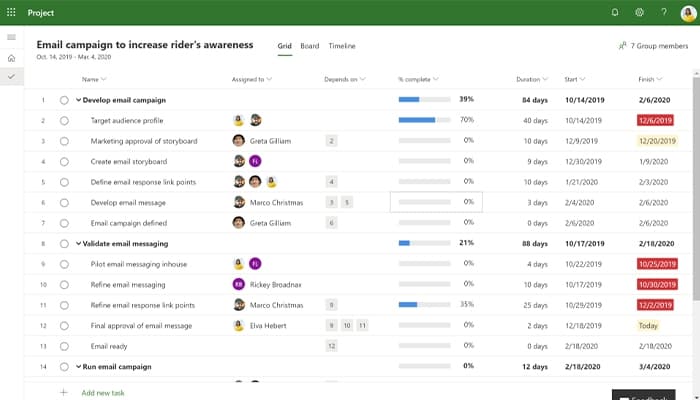This screenshot has height=400, width=700.
Task: Mark Refine email messaging complete
Action: pos(64,285)
